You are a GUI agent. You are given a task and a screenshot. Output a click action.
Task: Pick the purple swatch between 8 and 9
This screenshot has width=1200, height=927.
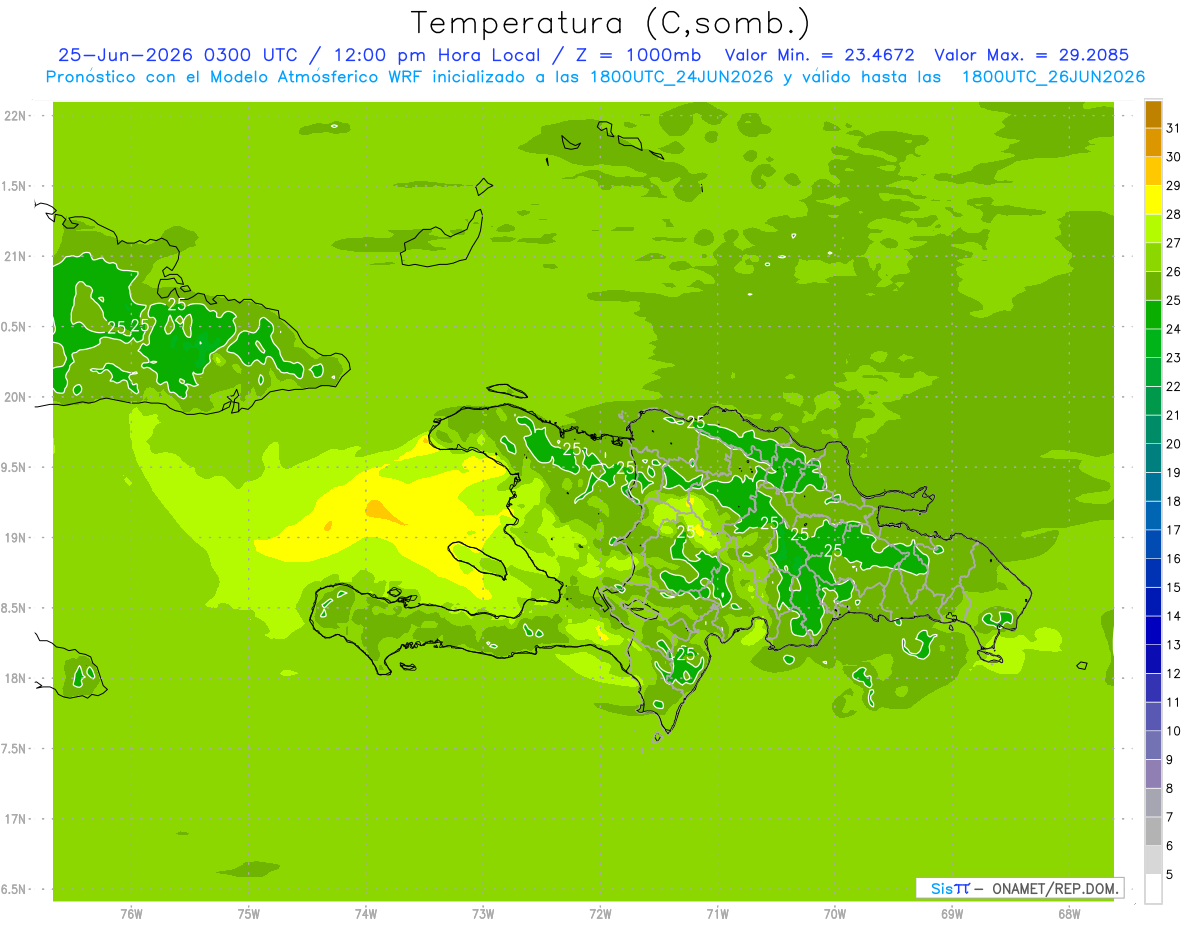pos(1153,774)
